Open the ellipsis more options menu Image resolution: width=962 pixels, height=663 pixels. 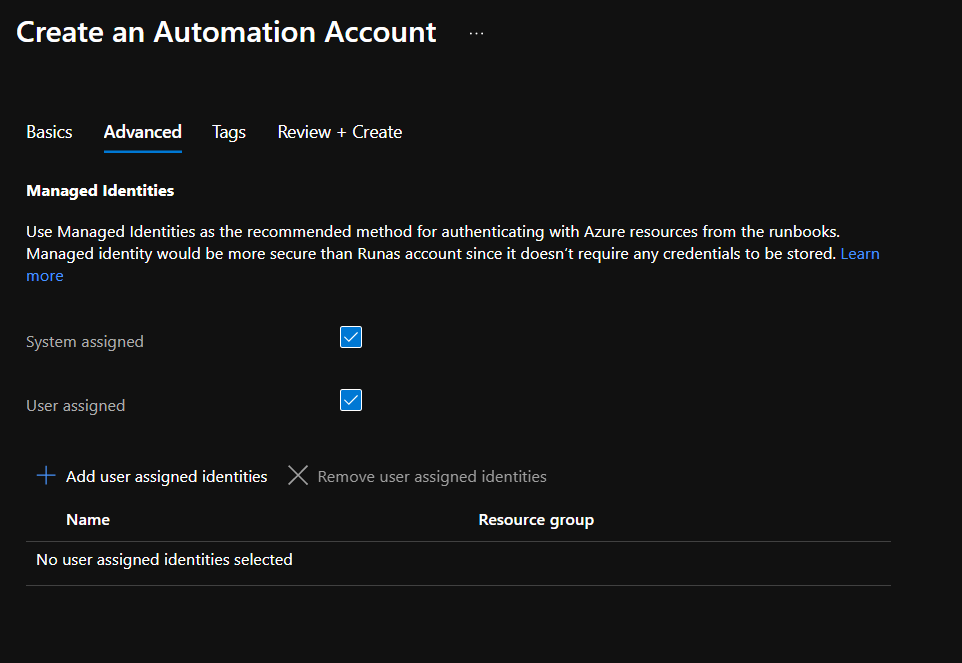[476, 33]
